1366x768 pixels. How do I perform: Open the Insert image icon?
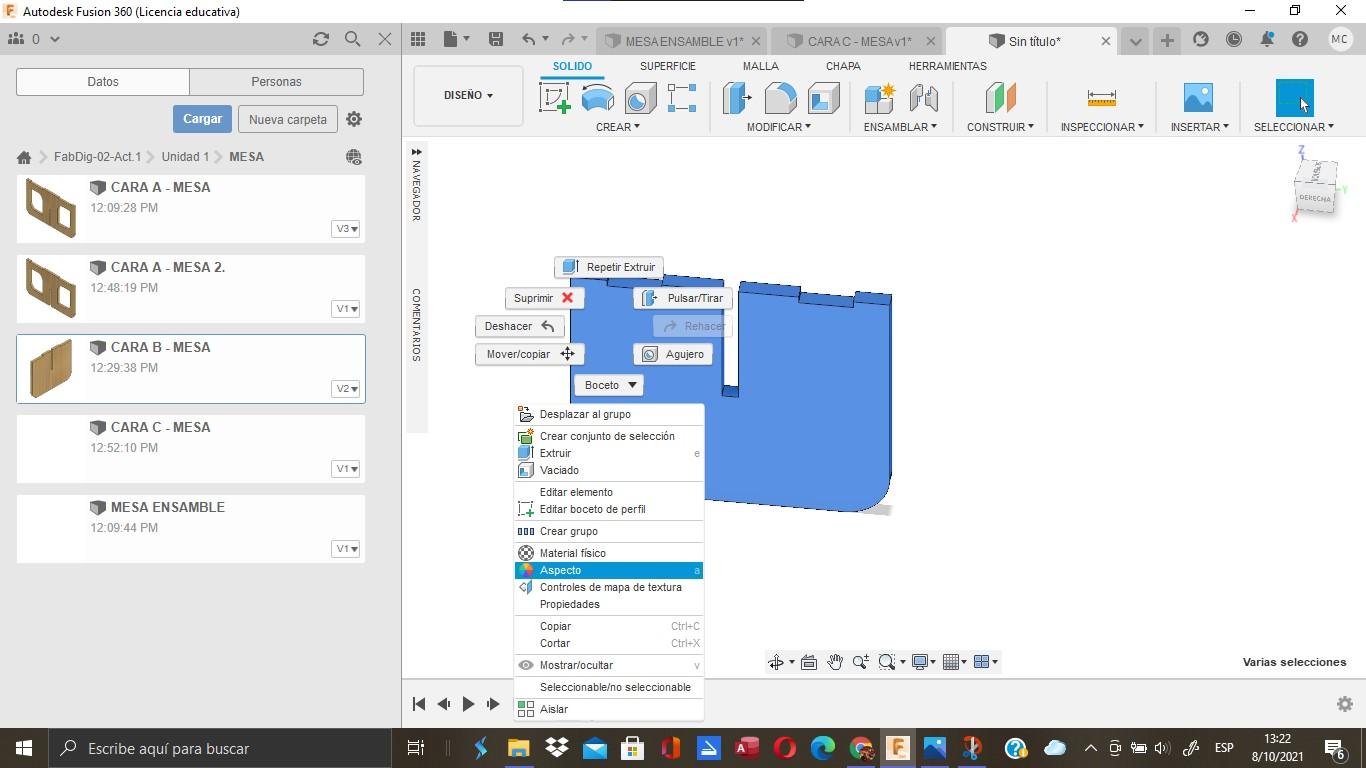pos(1198,98)
